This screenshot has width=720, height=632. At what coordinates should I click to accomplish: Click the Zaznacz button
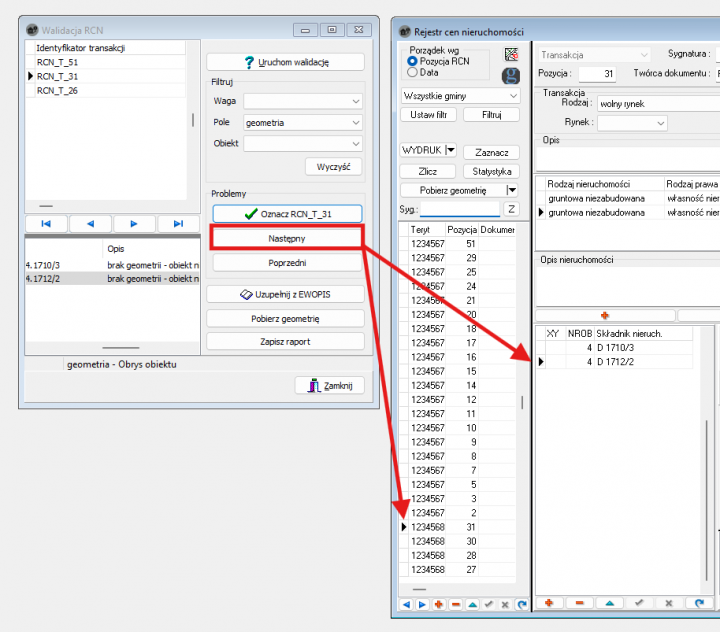(x=492, y=152)
